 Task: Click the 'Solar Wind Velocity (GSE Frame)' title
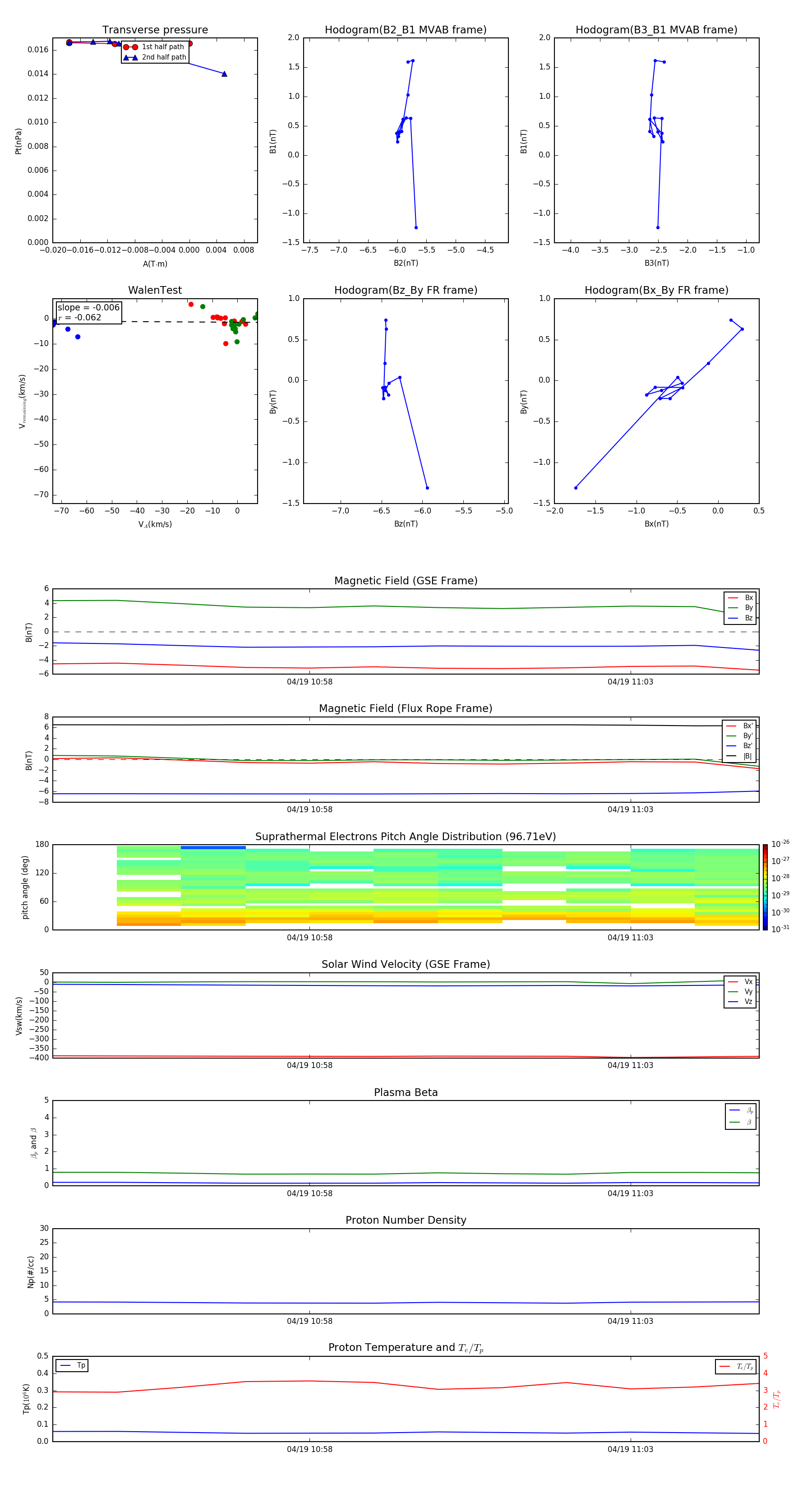[406, 965]
